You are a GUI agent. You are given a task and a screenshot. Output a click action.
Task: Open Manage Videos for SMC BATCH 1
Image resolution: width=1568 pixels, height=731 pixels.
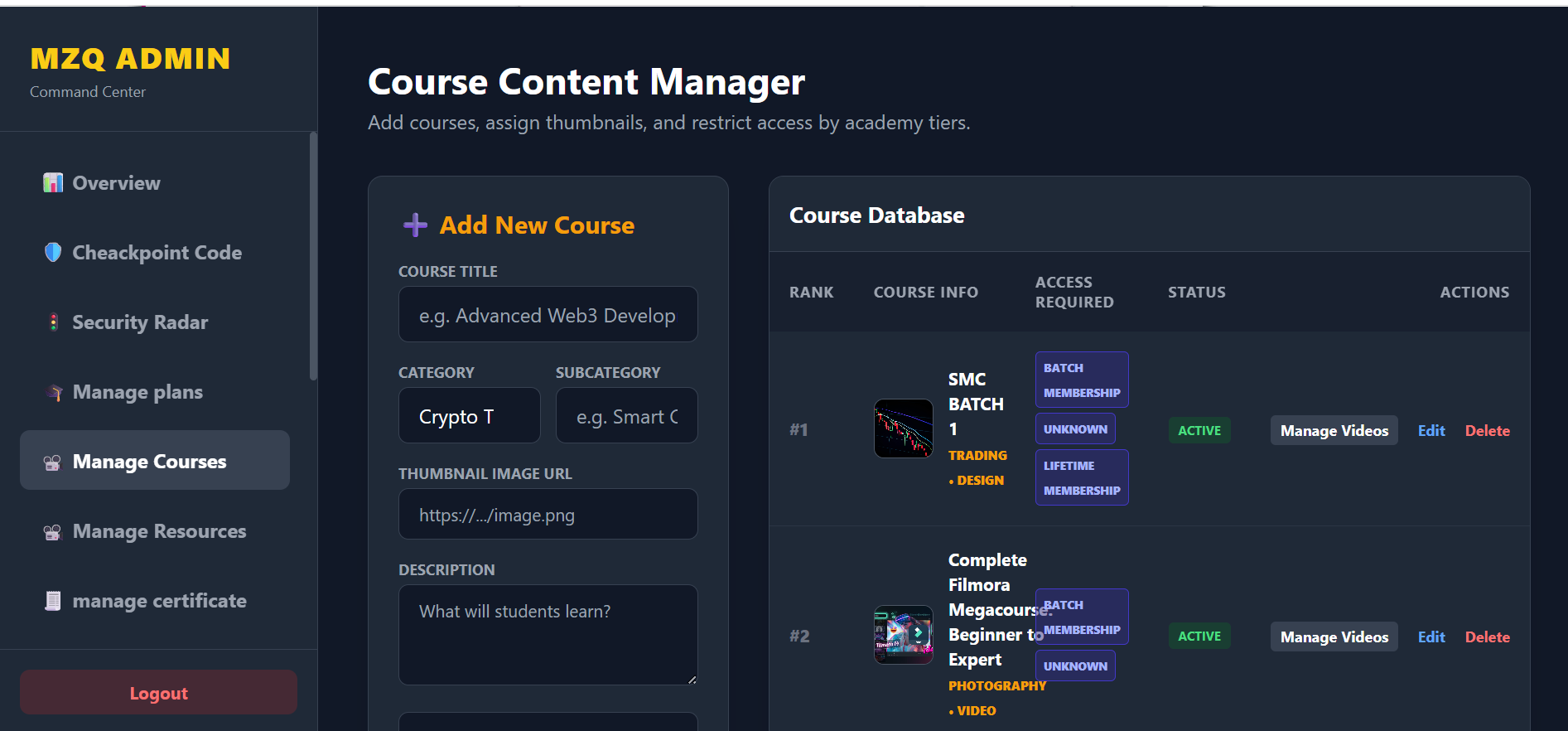1334,431
